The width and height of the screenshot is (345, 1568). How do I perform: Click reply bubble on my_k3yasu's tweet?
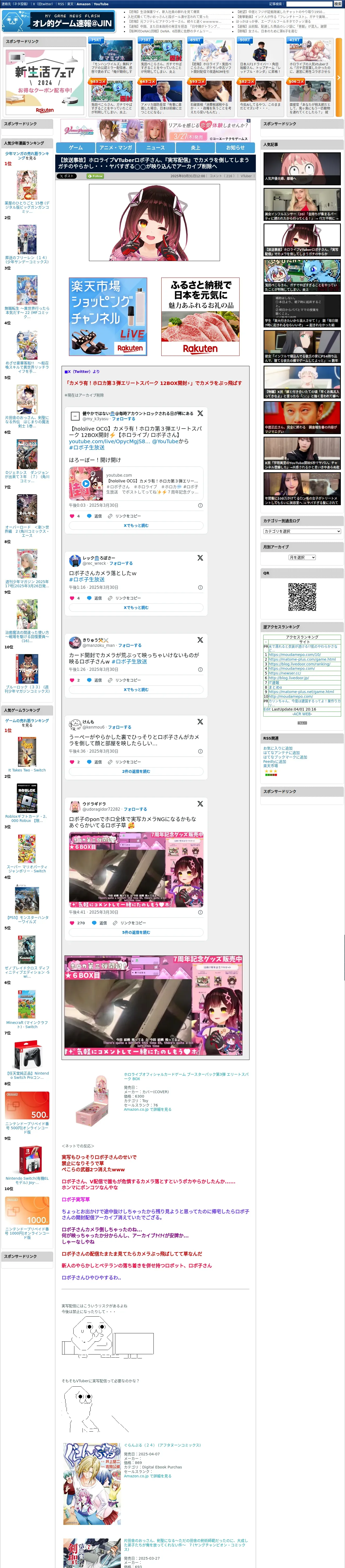click(89, 516)
